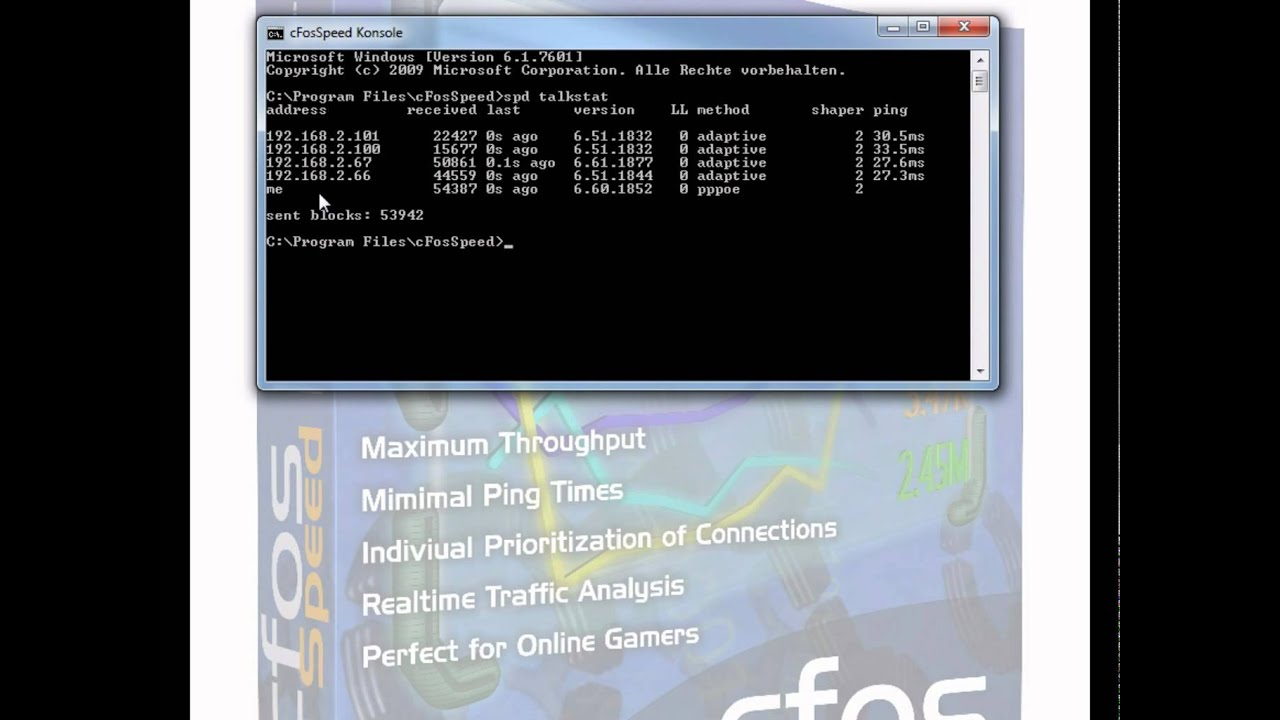Click address 192.168.2.100 in the console

(323, 149)
